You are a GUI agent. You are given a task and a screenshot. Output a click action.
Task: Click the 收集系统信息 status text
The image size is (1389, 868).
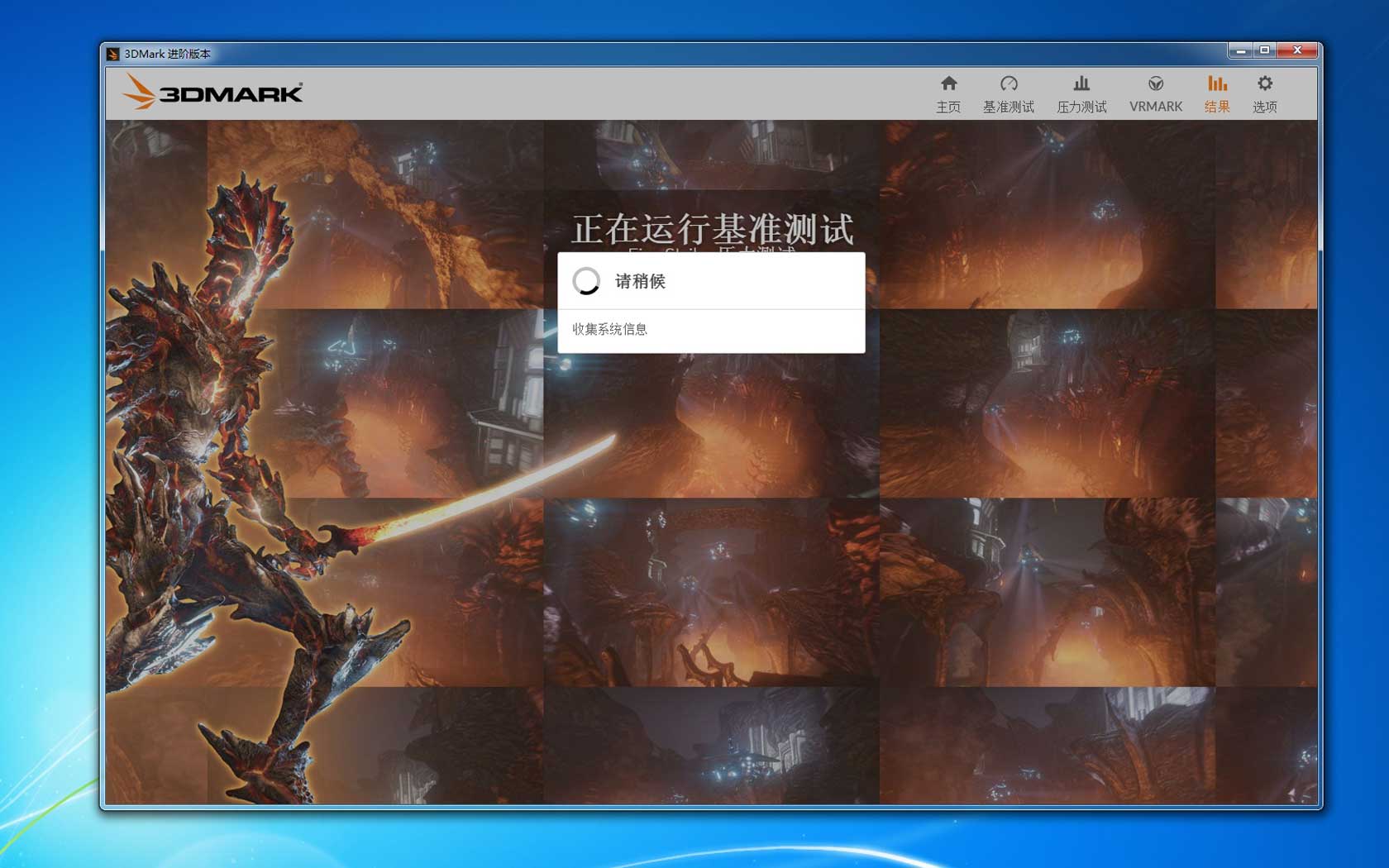click(609, 329)
